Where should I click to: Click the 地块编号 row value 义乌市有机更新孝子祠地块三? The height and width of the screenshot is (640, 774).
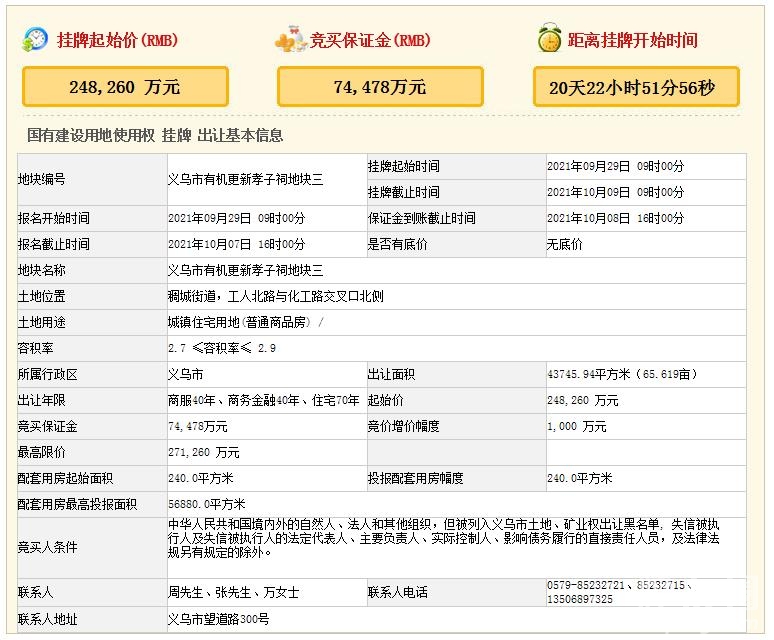point(245,179)
